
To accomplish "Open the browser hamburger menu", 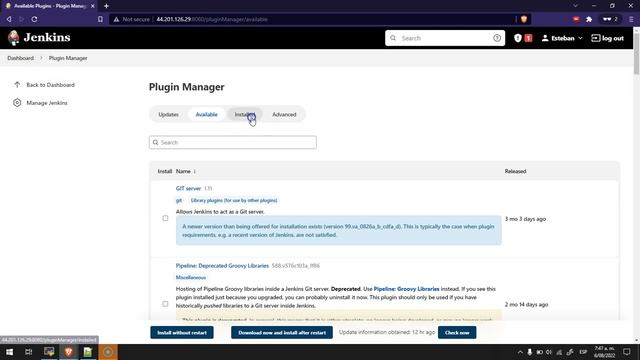I will click(x=631, y=19).
